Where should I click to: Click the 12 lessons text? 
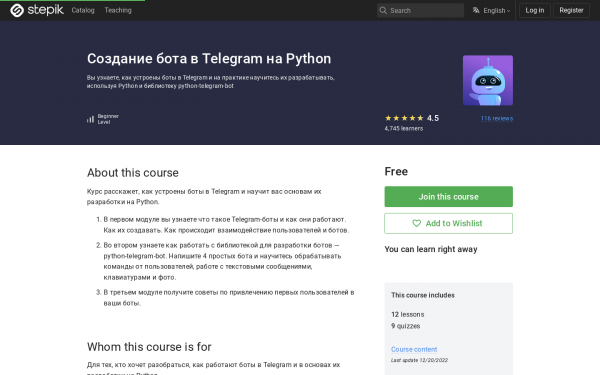click(408, 315)
